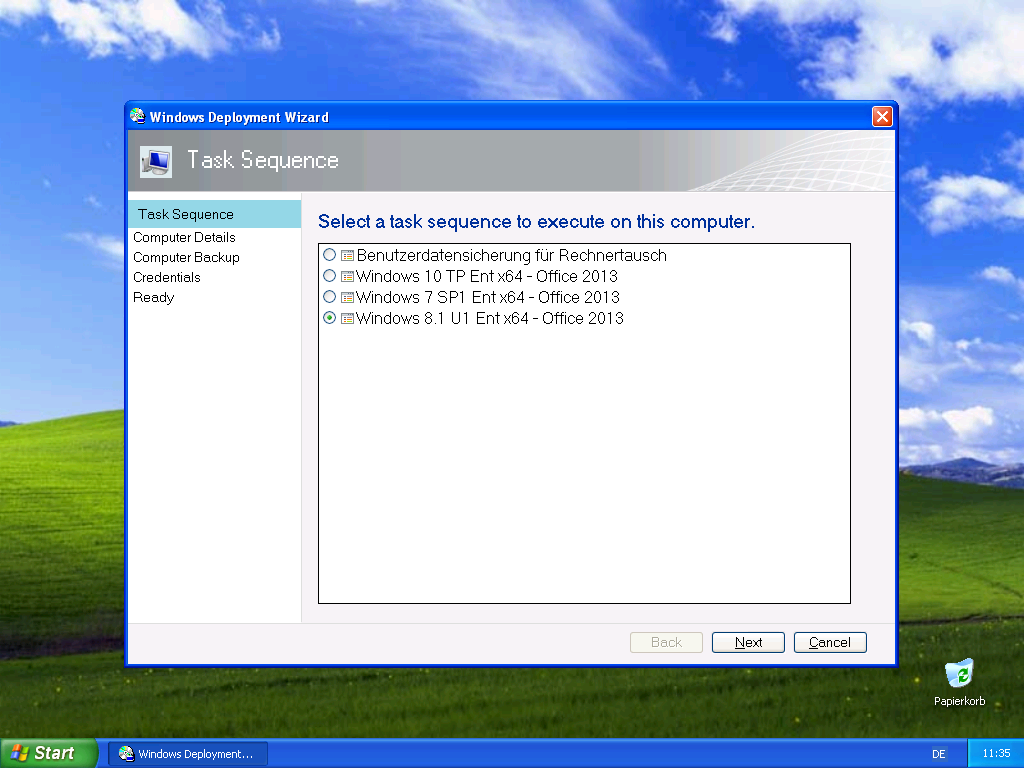
Task: Select Windows 8.1 U1 Ent x64 radio button
Action: [330, 317]
